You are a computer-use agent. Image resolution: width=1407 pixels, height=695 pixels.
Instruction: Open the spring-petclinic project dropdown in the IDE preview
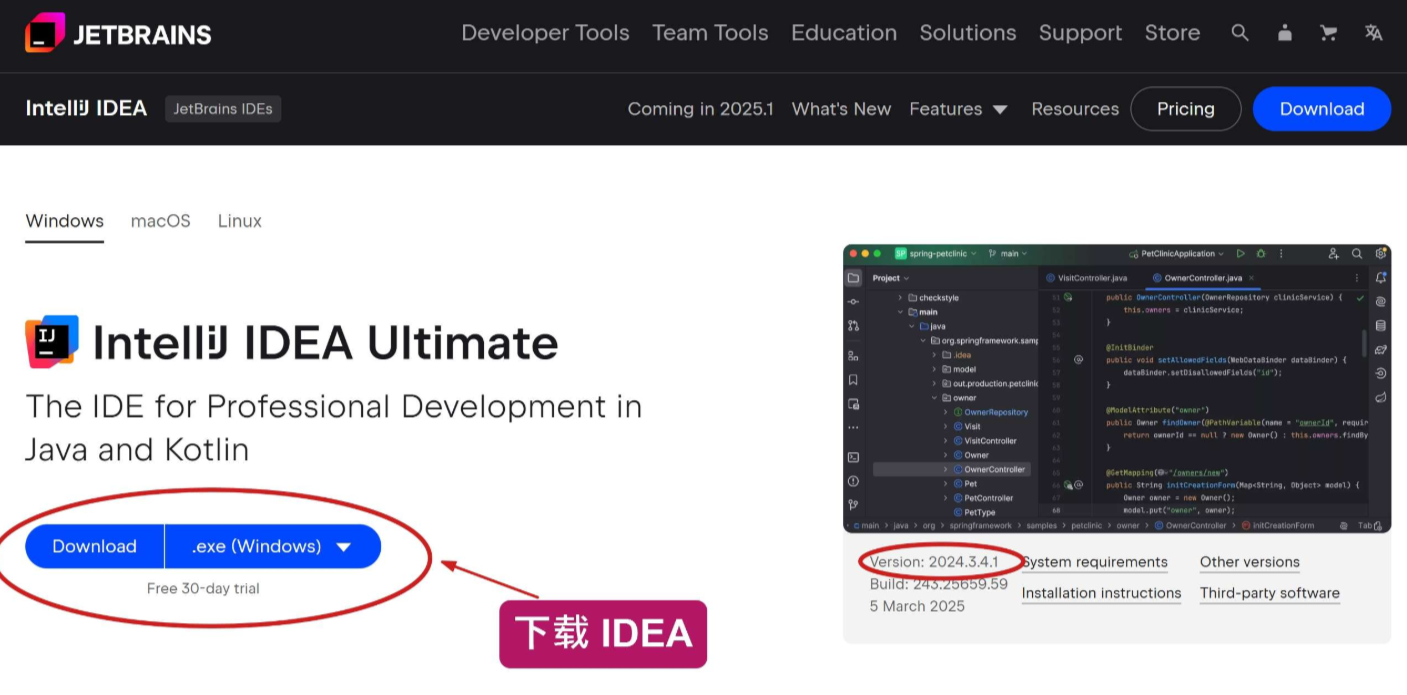(936, 254)
